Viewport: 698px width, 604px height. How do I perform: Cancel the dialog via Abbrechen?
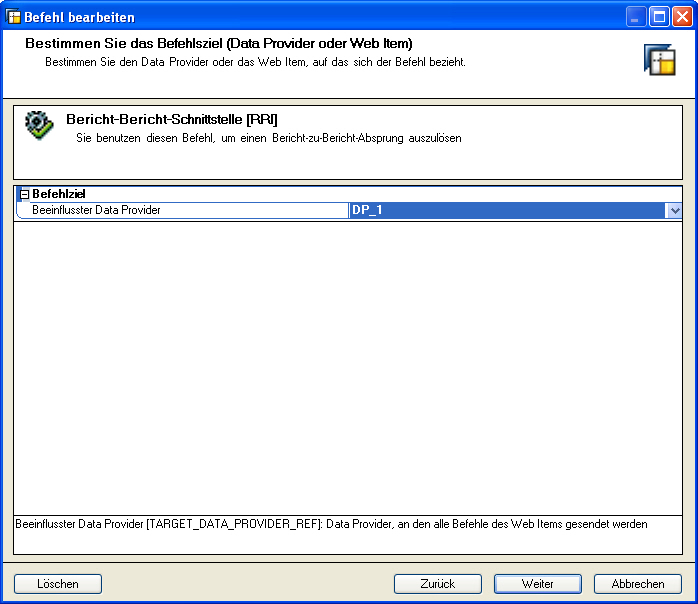[x=637, y=584]
